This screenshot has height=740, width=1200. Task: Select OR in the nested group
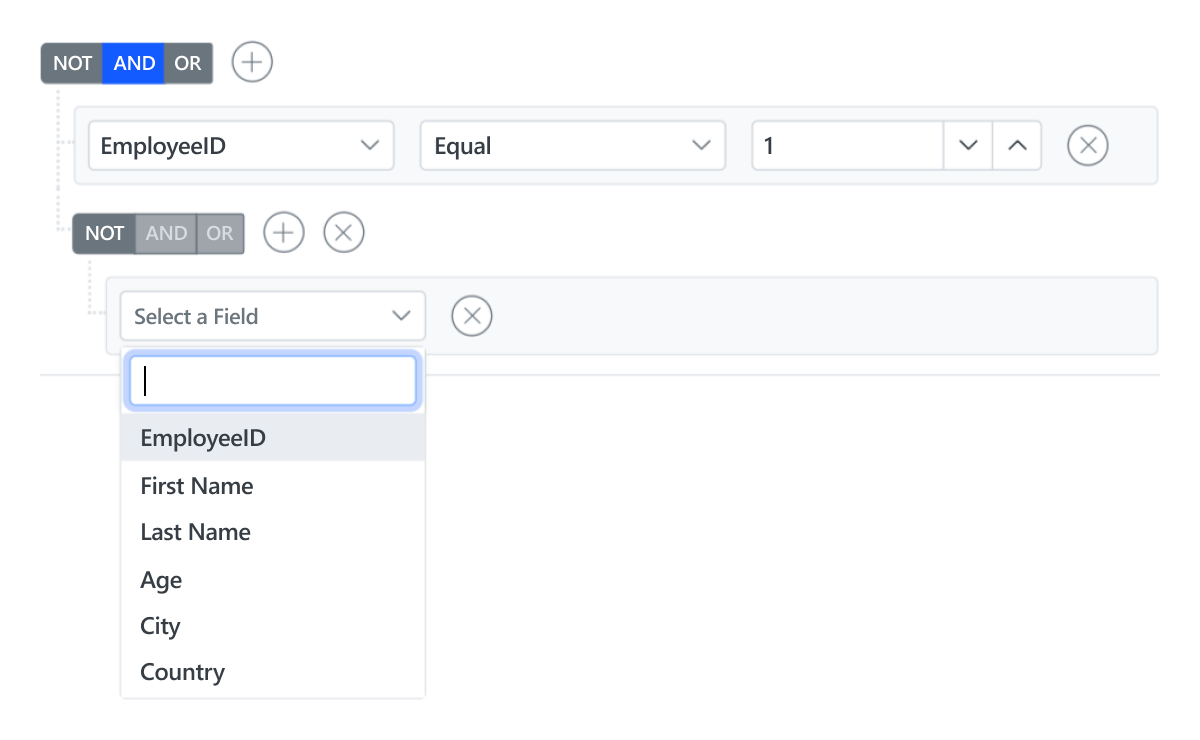point(219,232)
